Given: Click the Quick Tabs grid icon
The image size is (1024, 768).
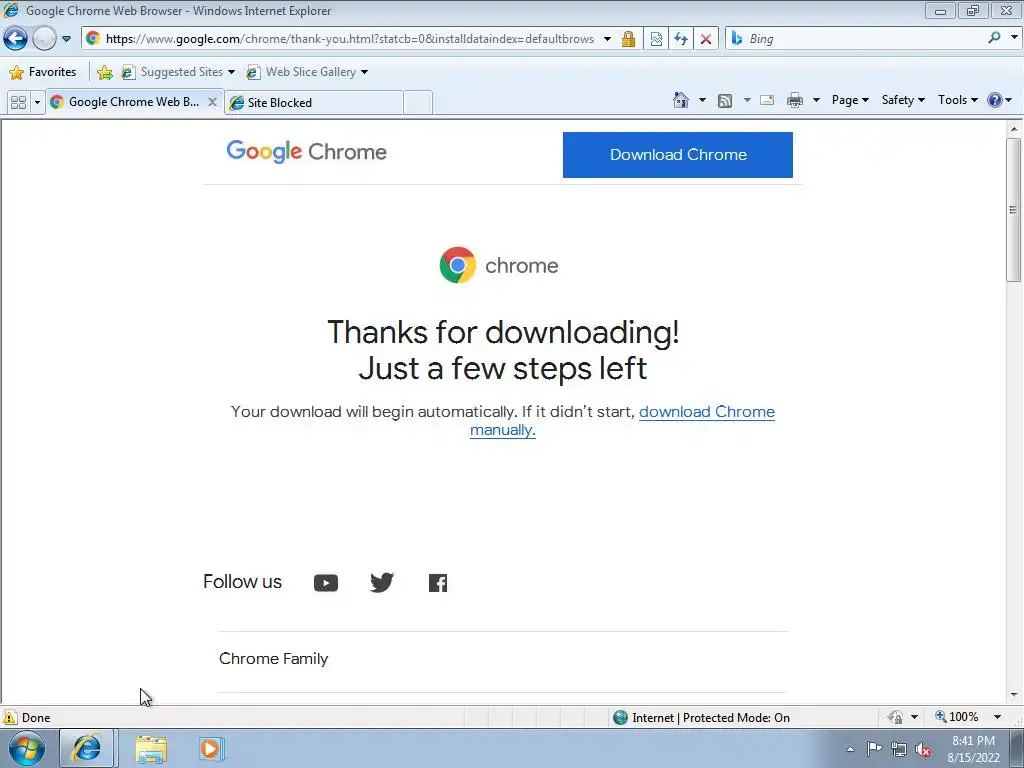Looking at the screenshot, I should point(18,103).
